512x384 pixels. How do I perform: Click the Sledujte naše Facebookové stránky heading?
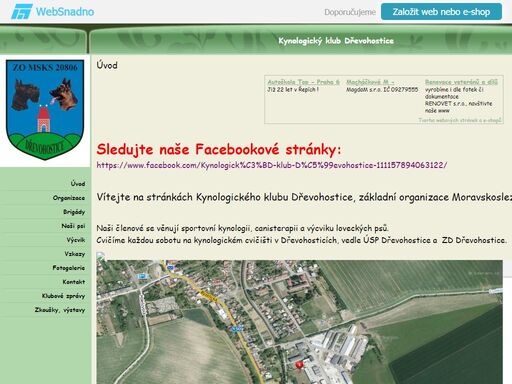point(219,149)
